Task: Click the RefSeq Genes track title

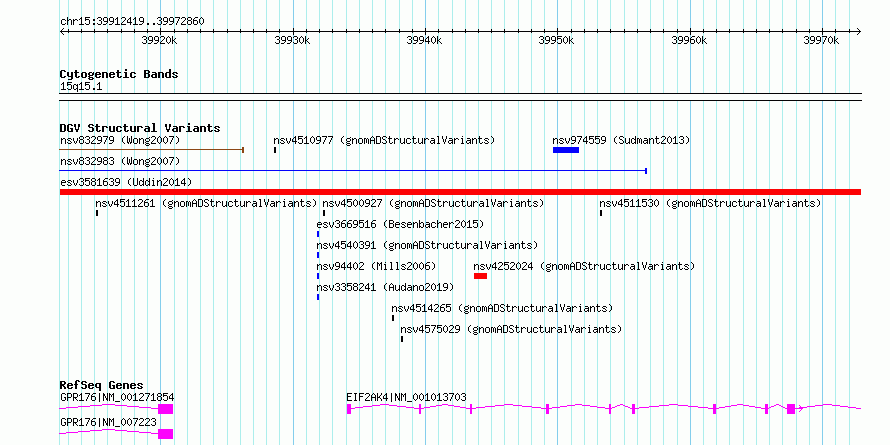Action: [x=102, y=385]
